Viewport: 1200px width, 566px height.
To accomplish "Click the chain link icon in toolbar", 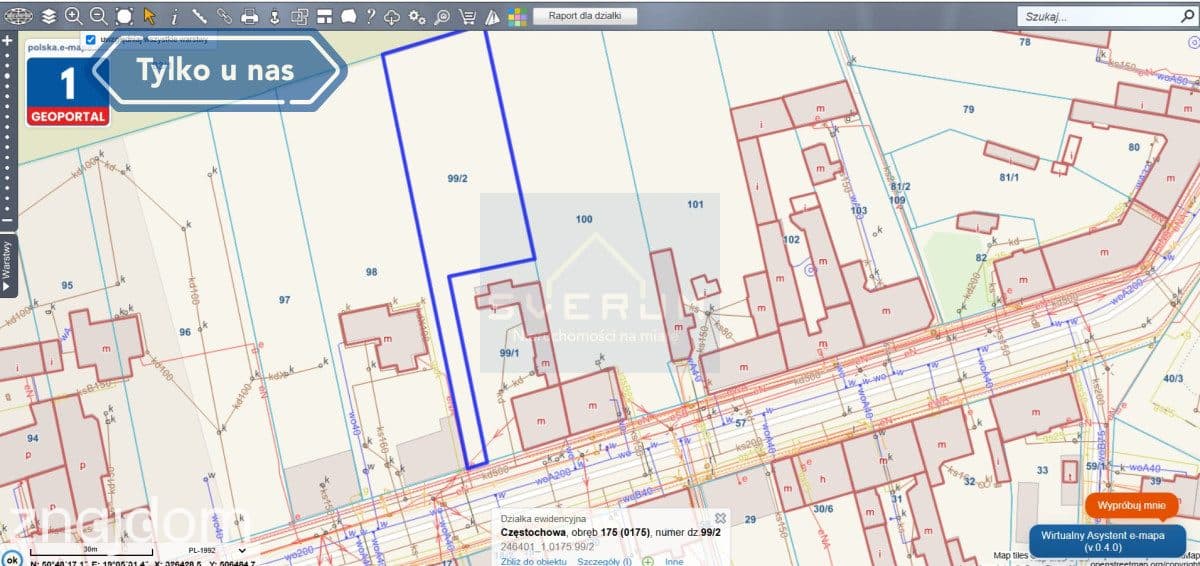I will point(224,16).
